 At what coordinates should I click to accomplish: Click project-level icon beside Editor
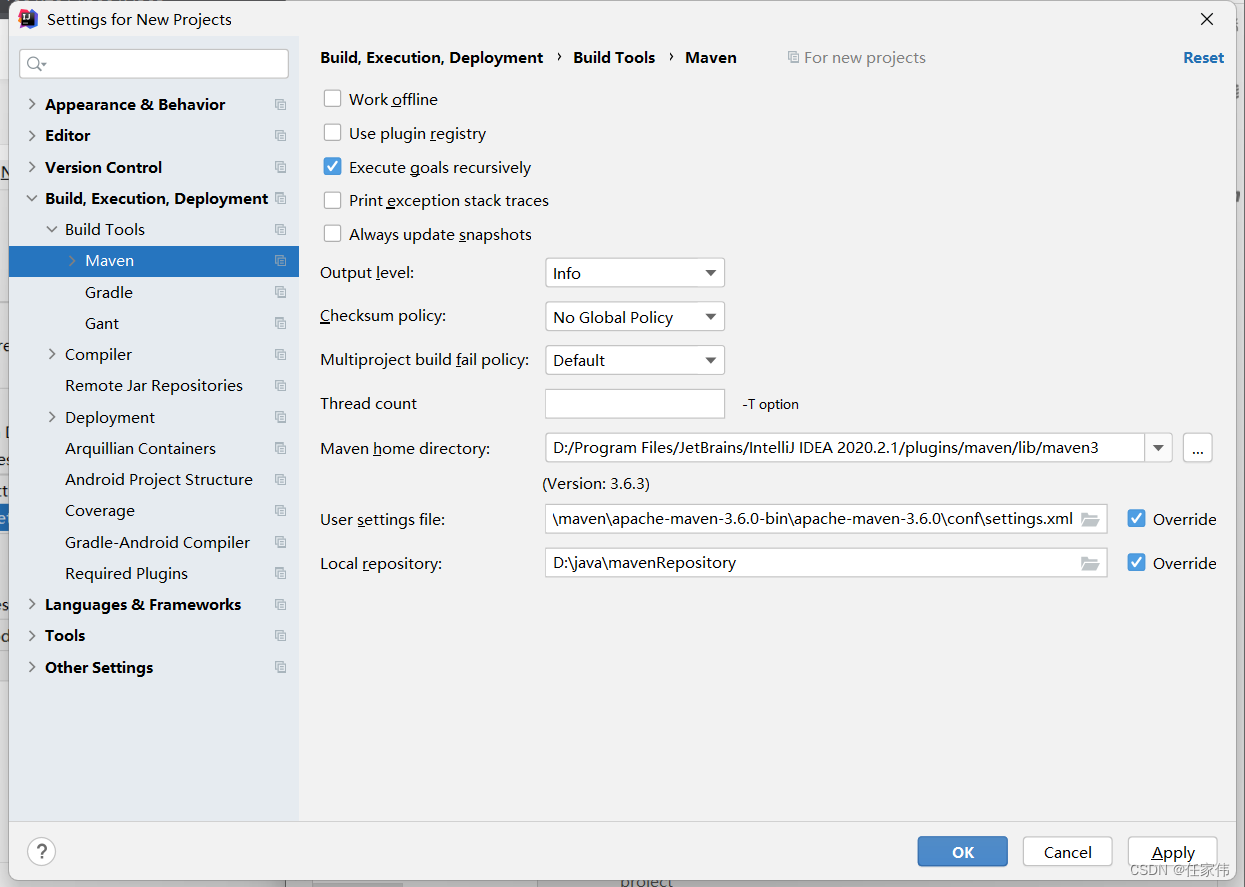point(280,136)
